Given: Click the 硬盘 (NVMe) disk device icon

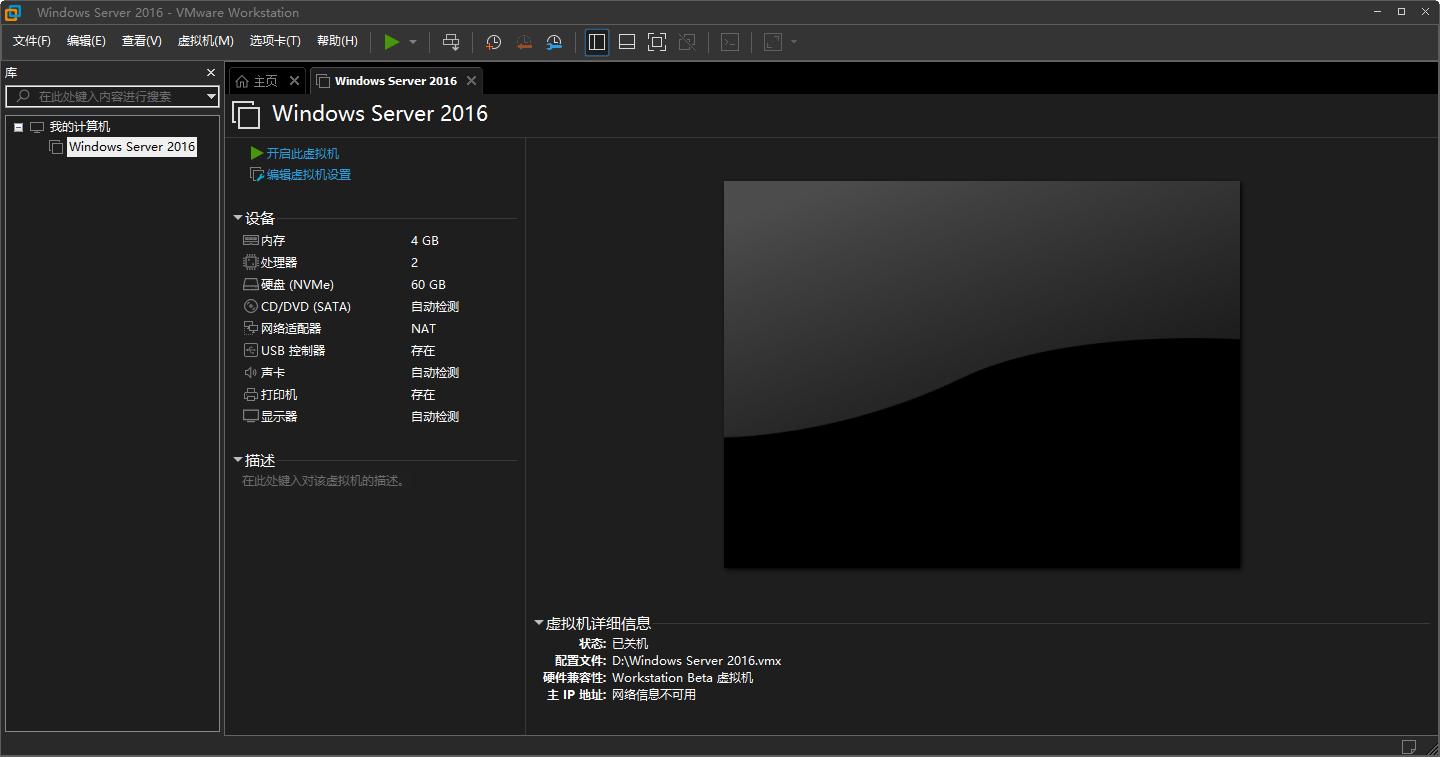Looking at the screenshot, I should point(251,285).
